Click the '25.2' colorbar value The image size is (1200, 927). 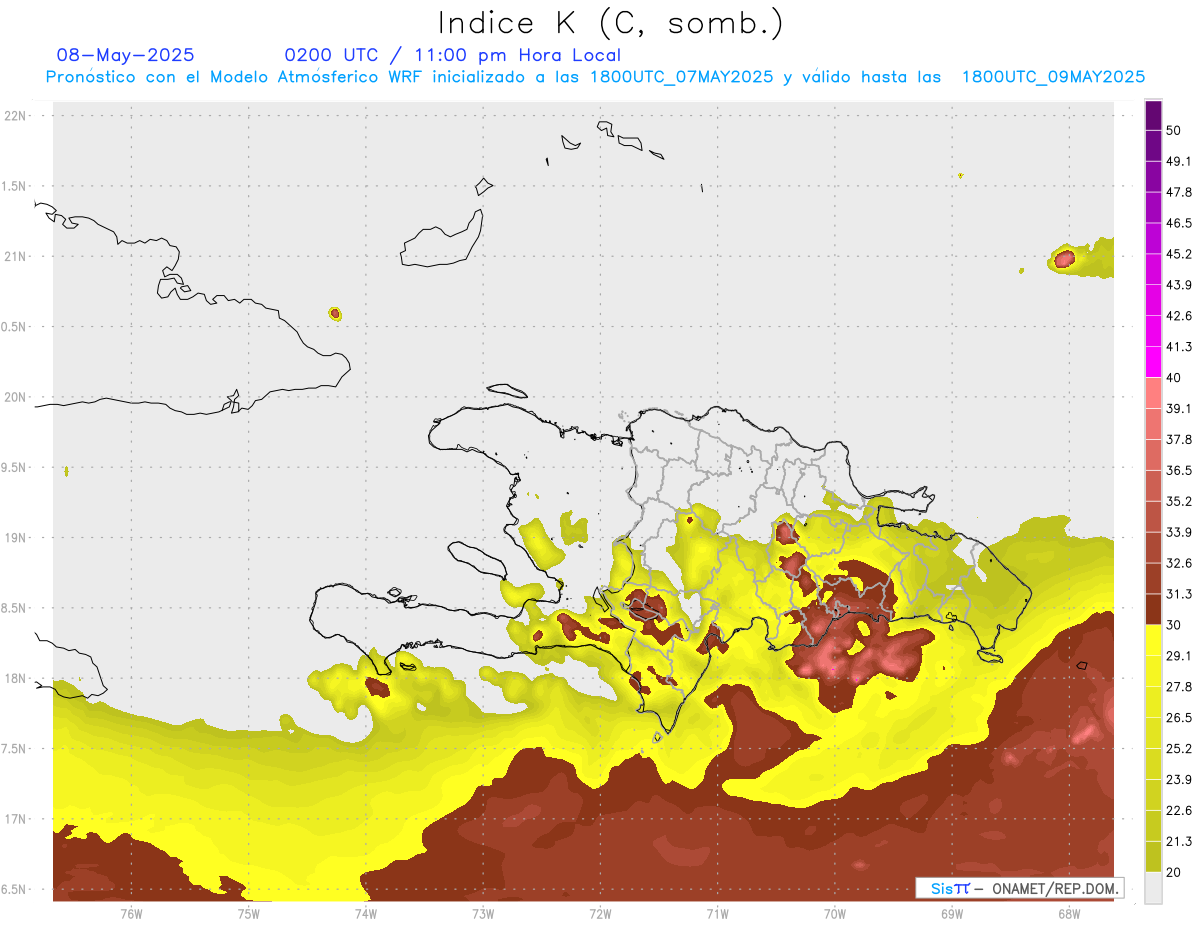tap(1178, 749)
